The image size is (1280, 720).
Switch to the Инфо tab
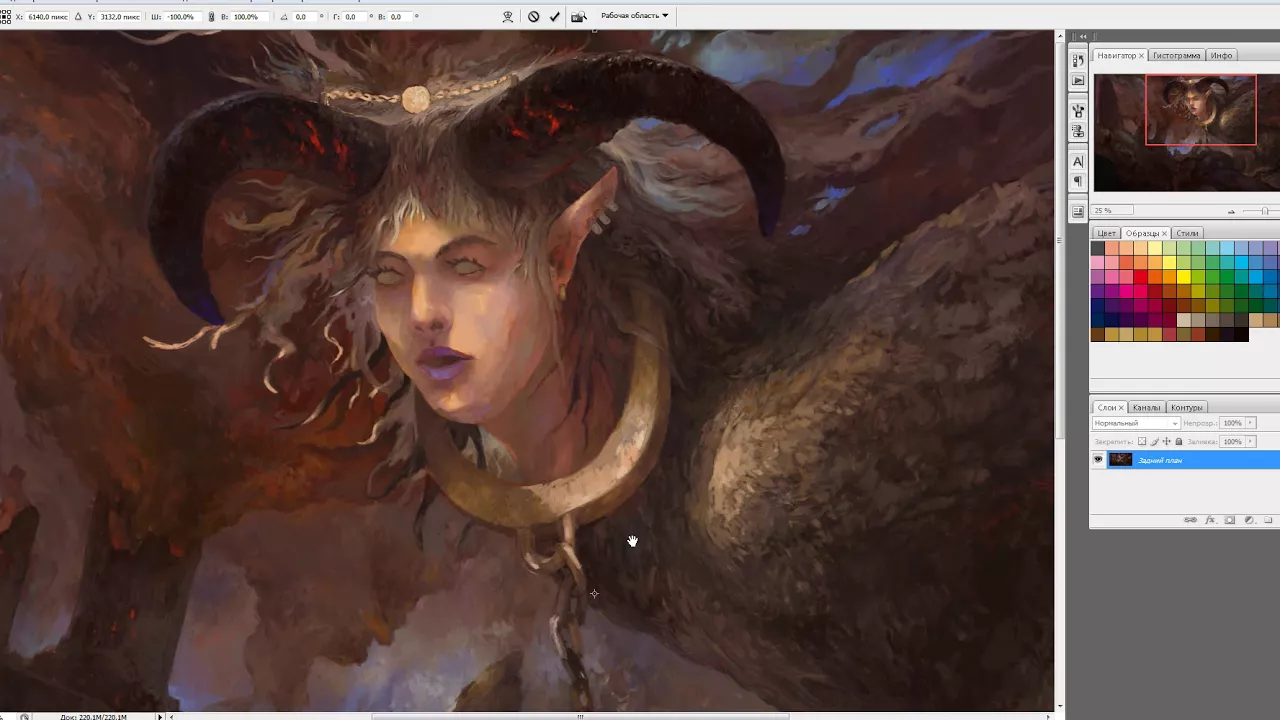[1221, 55]
